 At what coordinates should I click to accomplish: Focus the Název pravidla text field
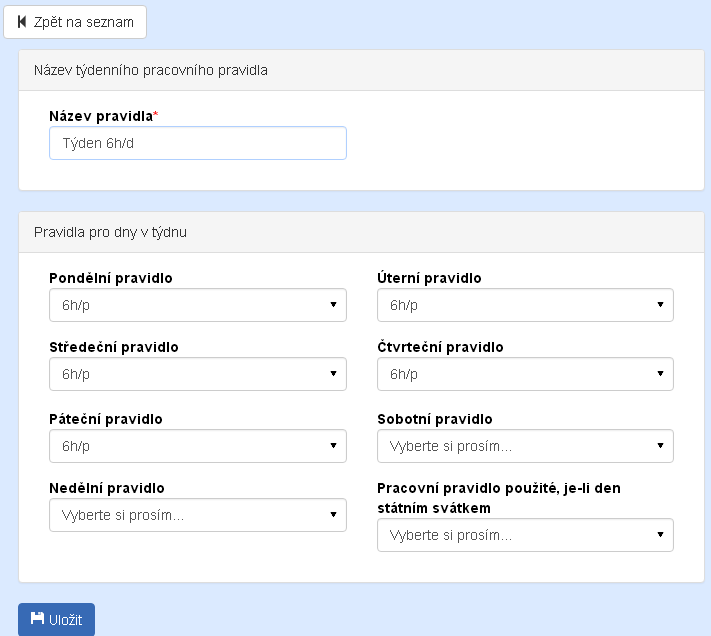pyautogui.click(x=197, y=143)
